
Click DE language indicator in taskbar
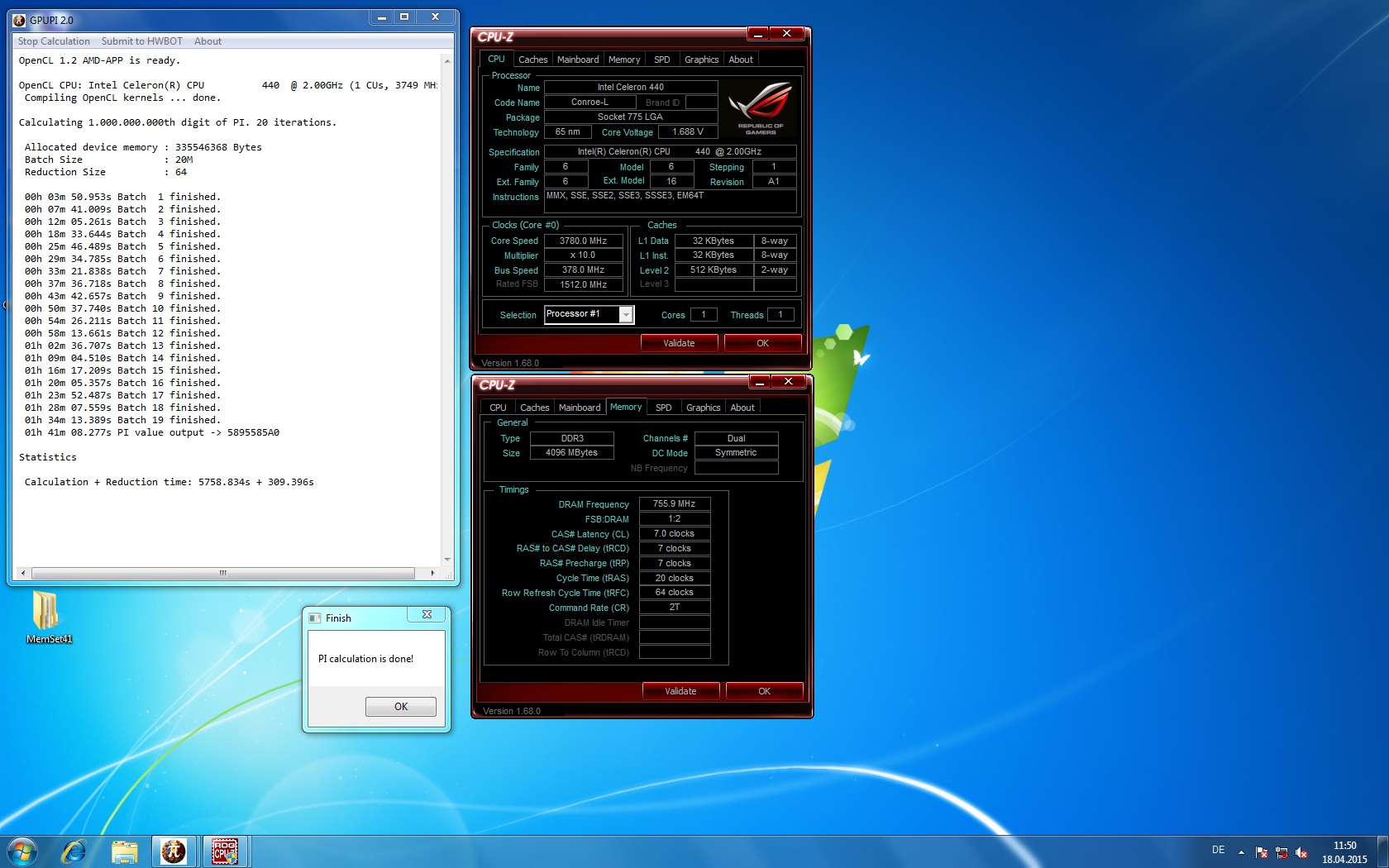[1218, 850]
